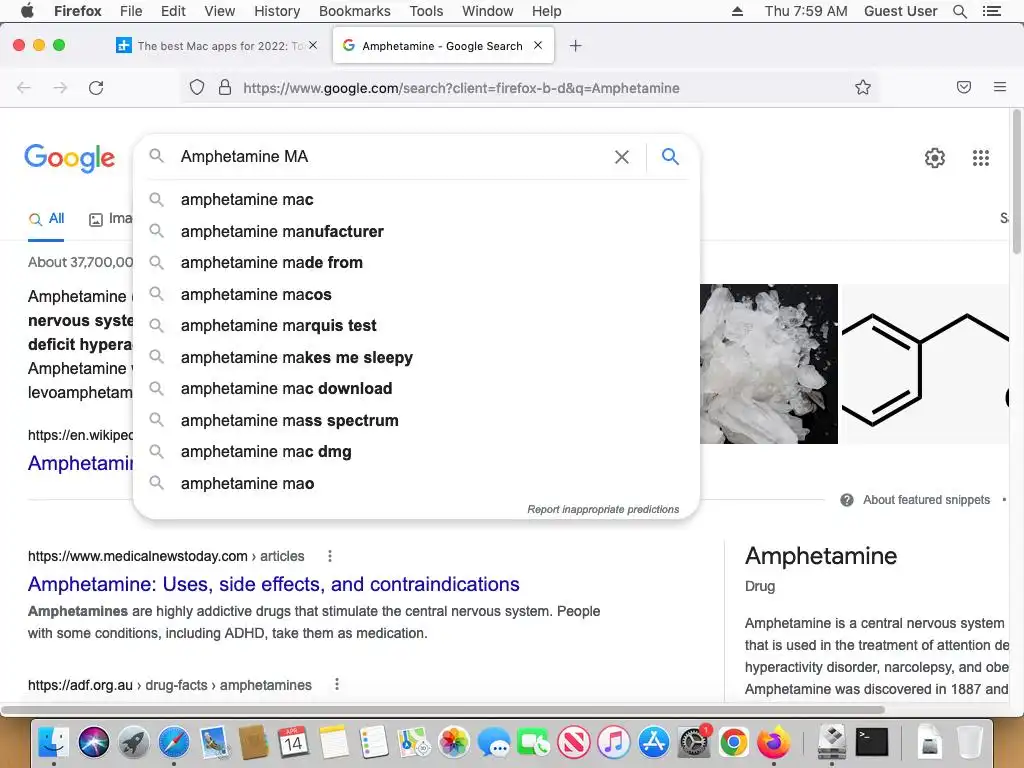The image size is (1024, 768).
Task: Open the Window menu
Action: tap(487, 11)
